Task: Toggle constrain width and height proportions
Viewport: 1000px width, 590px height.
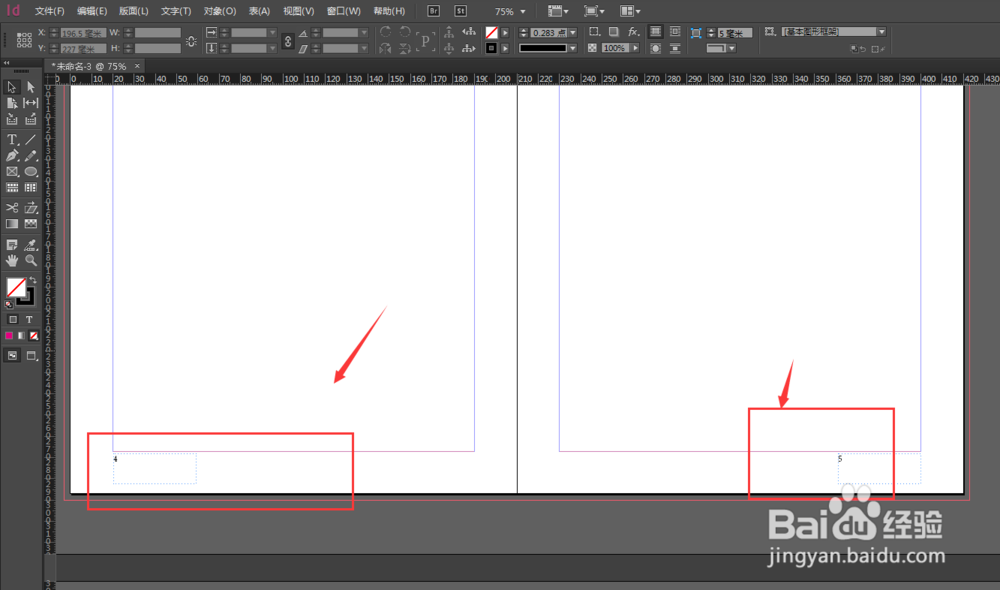Action: [191, 41]
